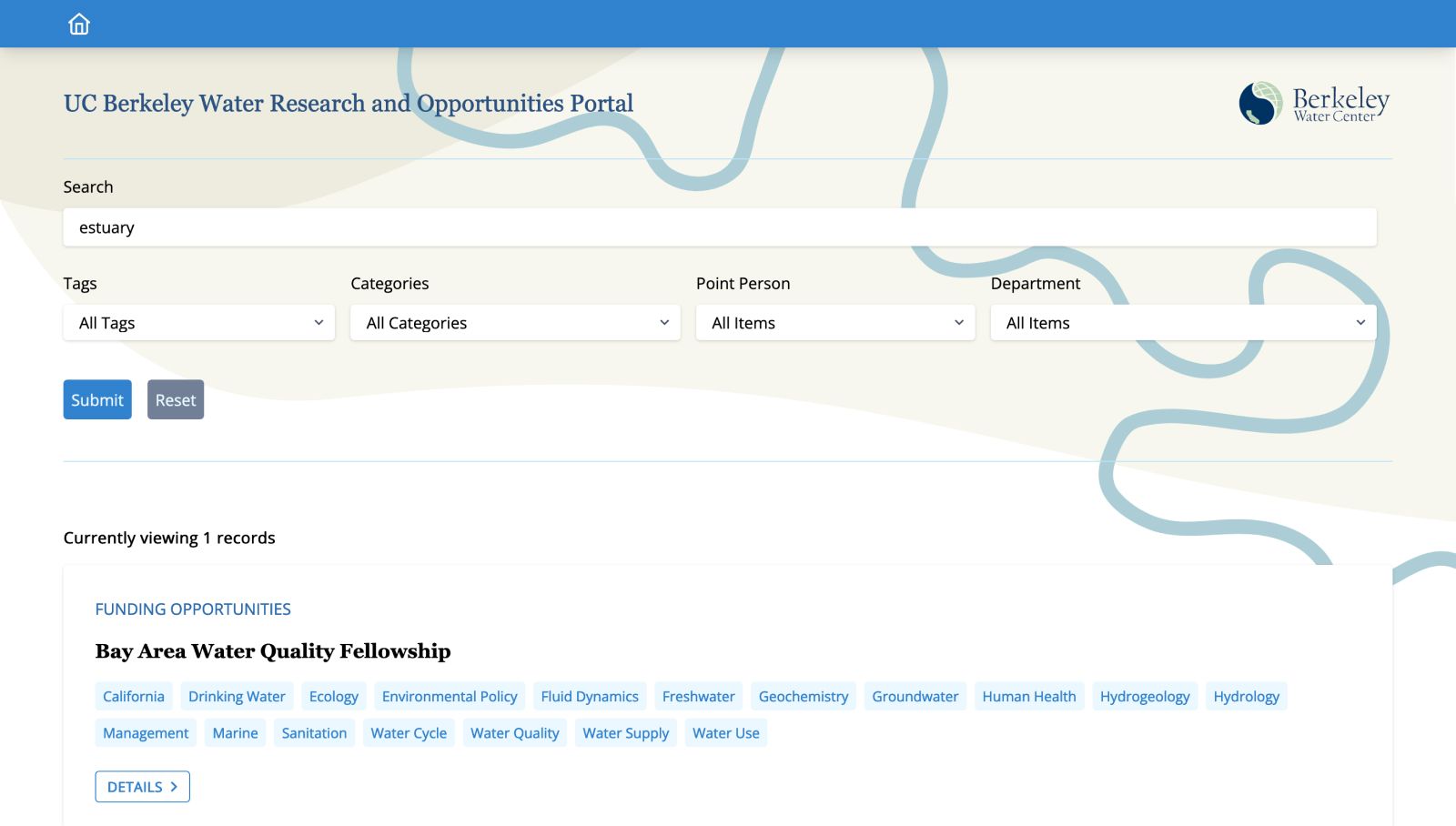Click the home icon in top bar
The width and height of the screenshot is (1456, 826).
[x=79, y=24]
